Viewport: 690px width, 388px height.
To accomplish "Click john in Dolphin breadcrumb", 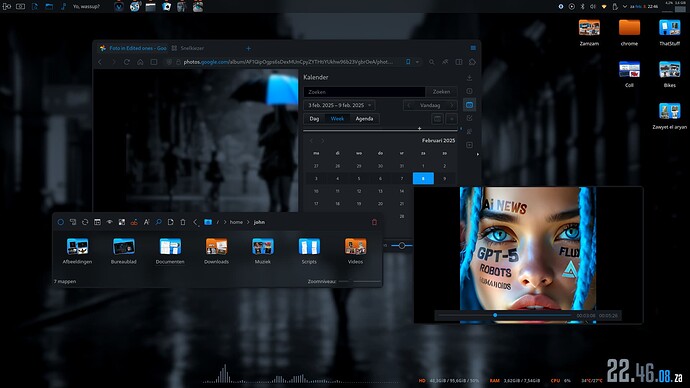I will [x=259, y=222].
